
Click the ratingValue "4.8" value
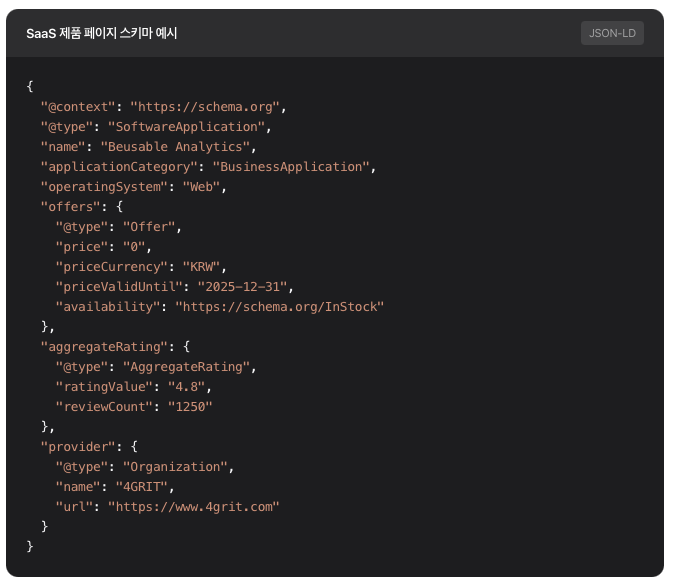click(189, 386)
